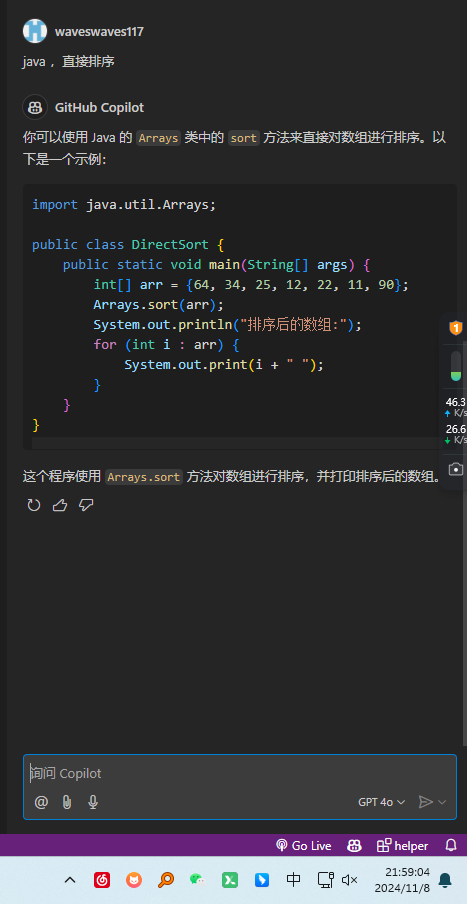Open the orange cat face tray icon

pos(134,880)
